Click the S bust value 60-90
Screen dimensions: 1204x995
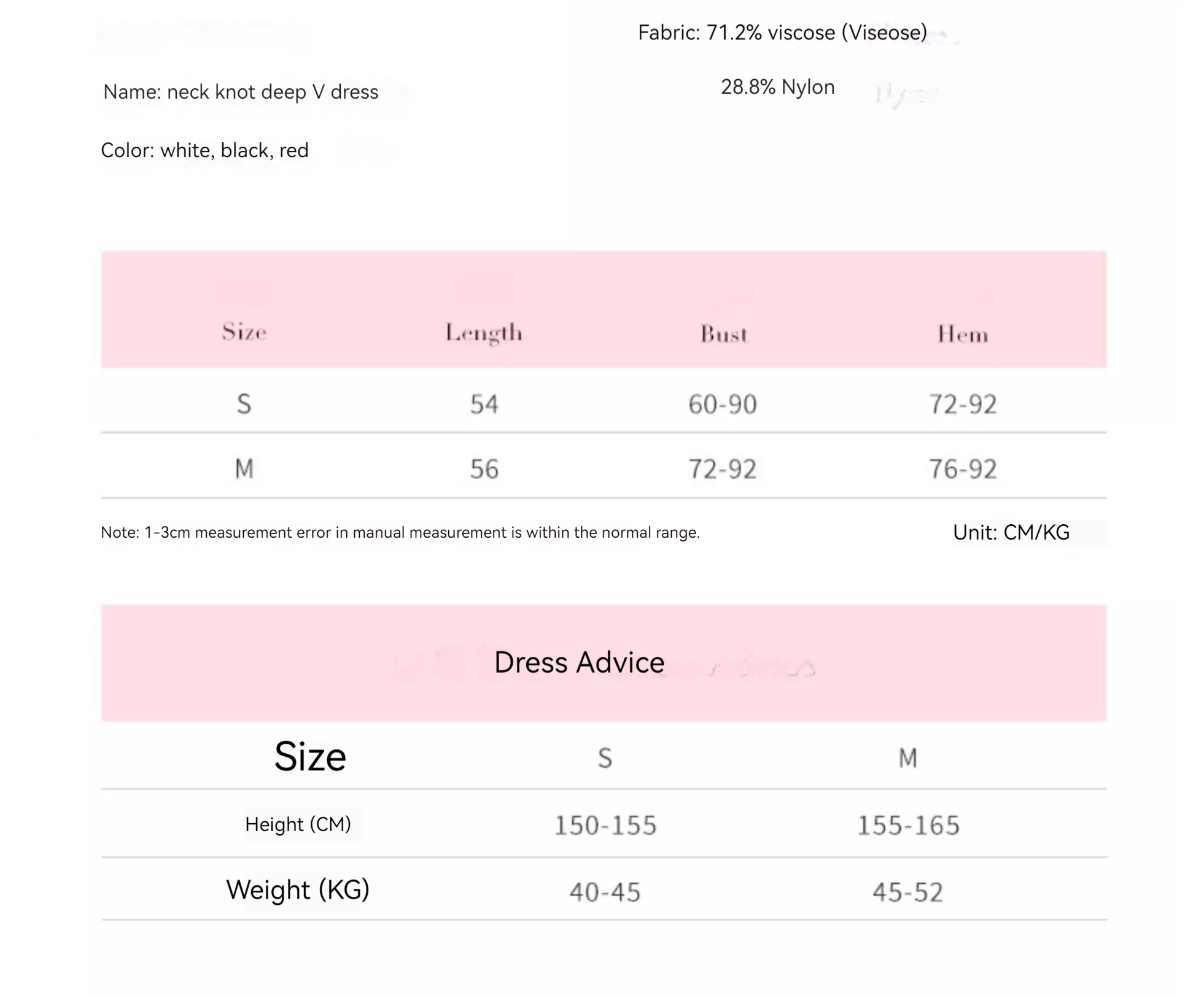click(723, 405)
